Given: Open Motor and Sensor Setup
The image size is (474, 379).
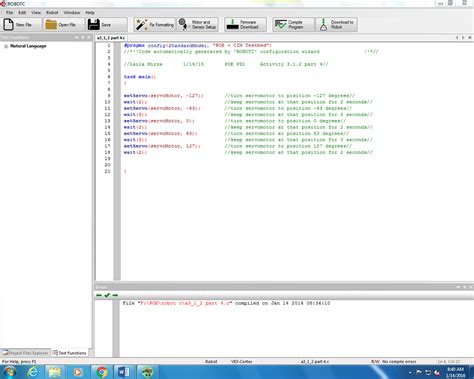Looking at the screenshot, I should point(198,25).
